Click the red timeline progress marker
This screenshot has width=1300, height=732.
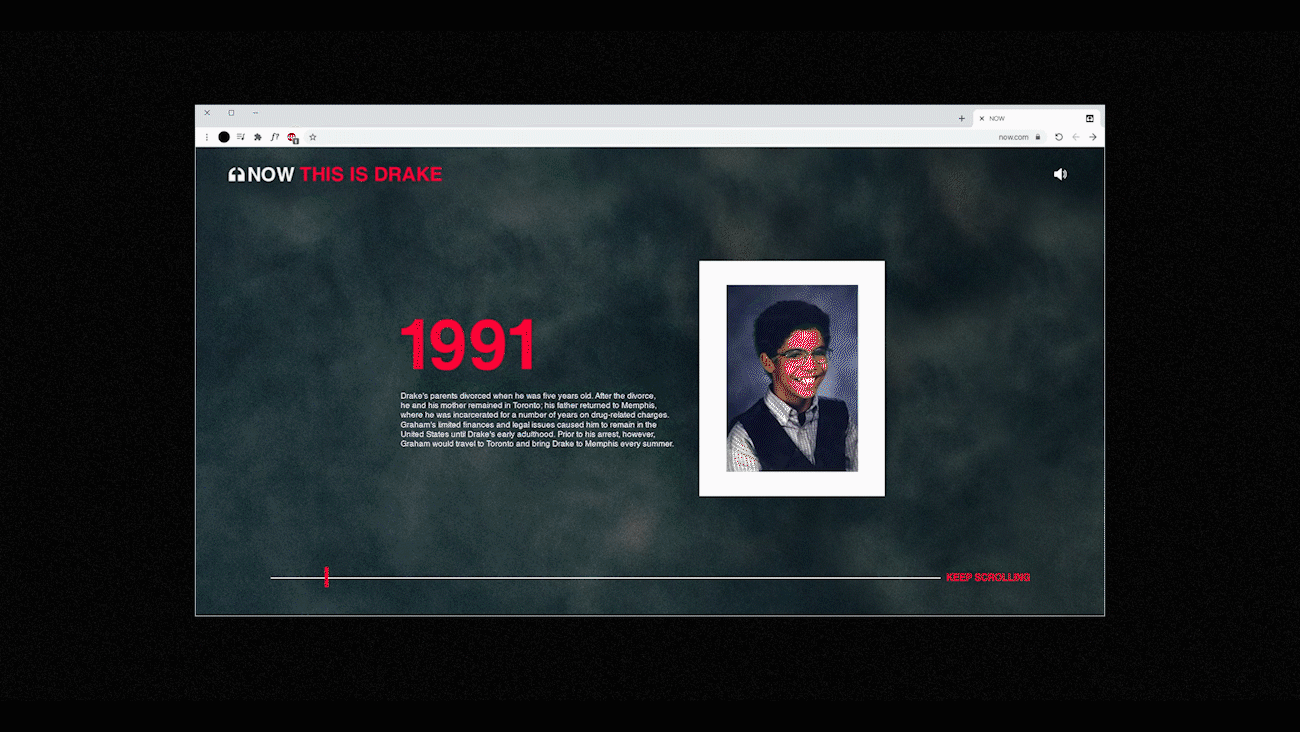pyautogui.click(x=326, y=577)
